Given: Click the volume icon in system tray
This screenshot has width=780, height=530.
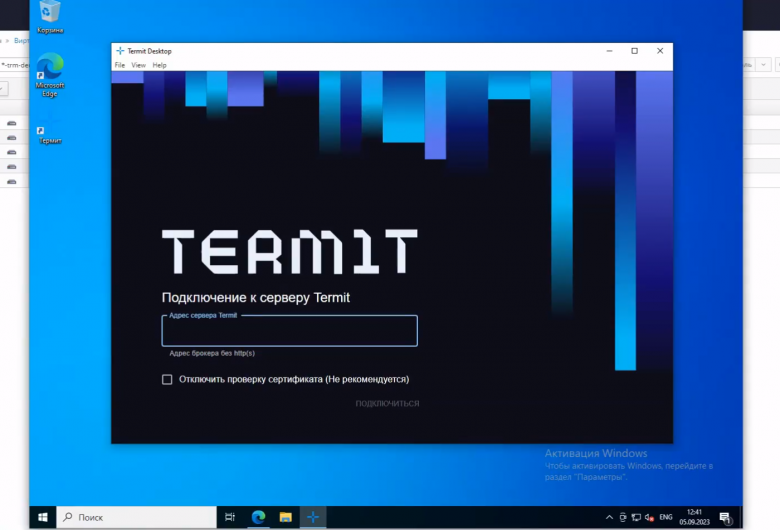Looking at the screenshot, I should (x=649, y=517).
